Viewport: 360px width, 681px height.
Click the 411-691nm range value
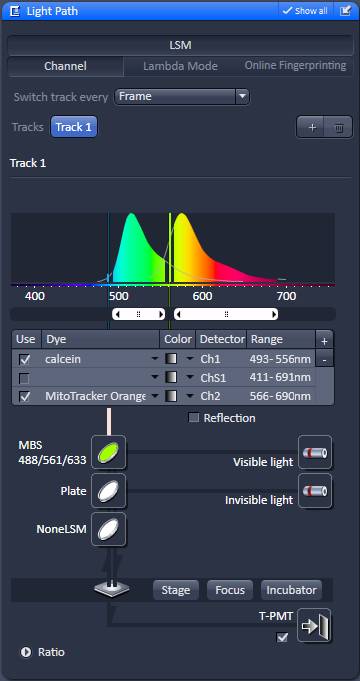(280, 377)
